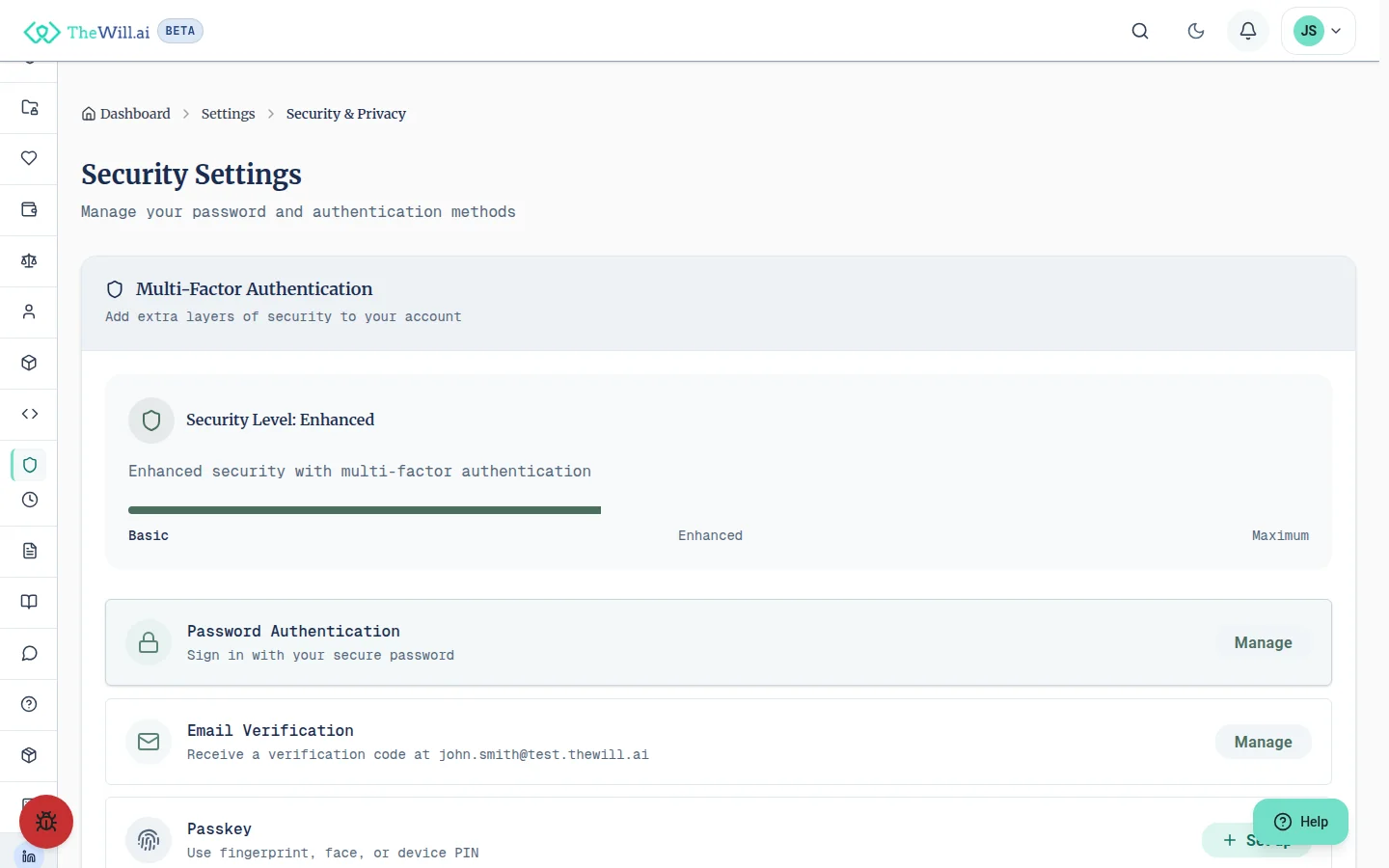Viewport: 1389px width, 868px height.
Task: Open the heart sidebar icon
Action: pos(29,158)
